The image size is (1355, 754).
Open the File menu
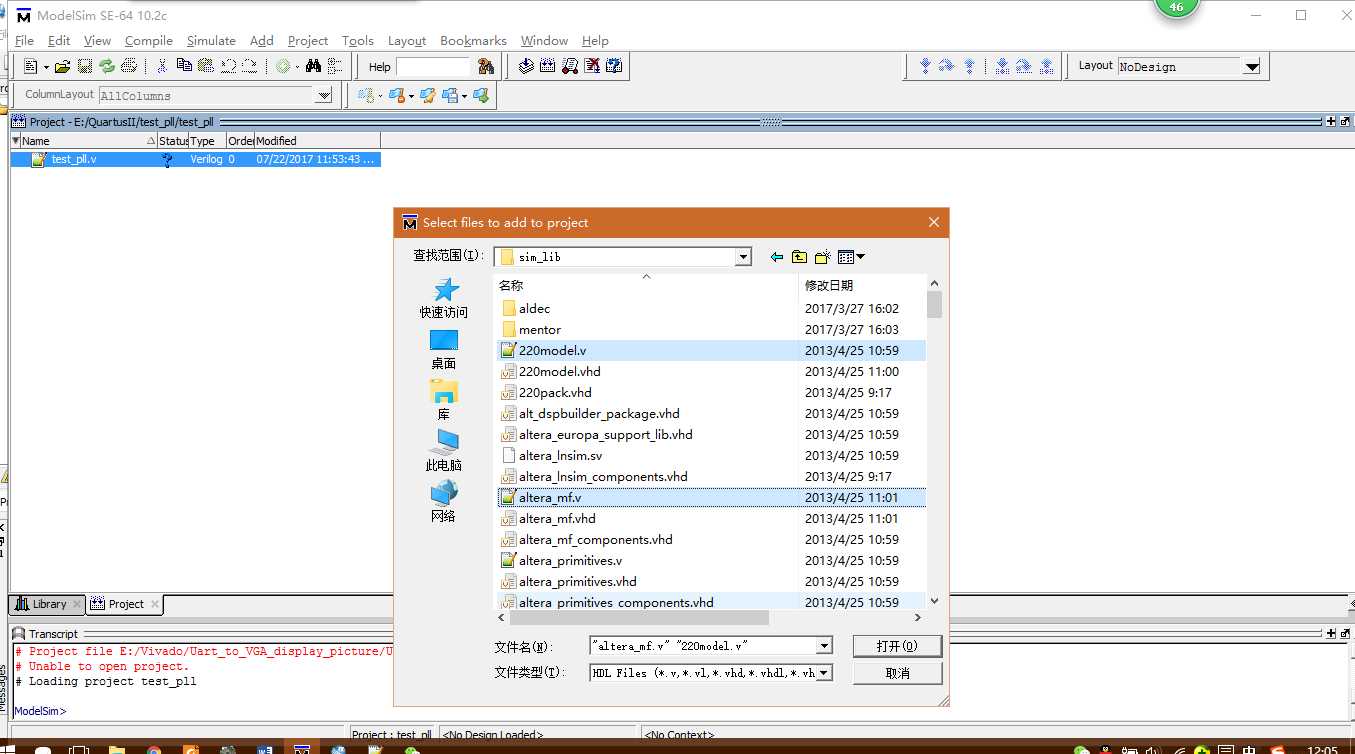(24, 41)
